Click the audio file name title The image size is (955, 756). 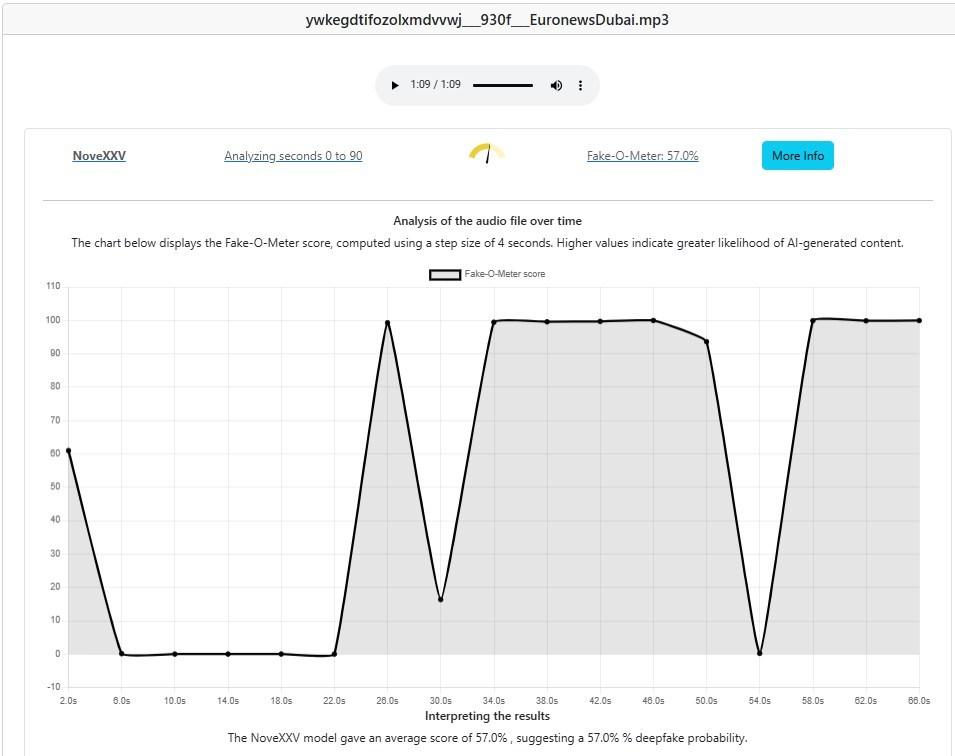coord(487,19)
